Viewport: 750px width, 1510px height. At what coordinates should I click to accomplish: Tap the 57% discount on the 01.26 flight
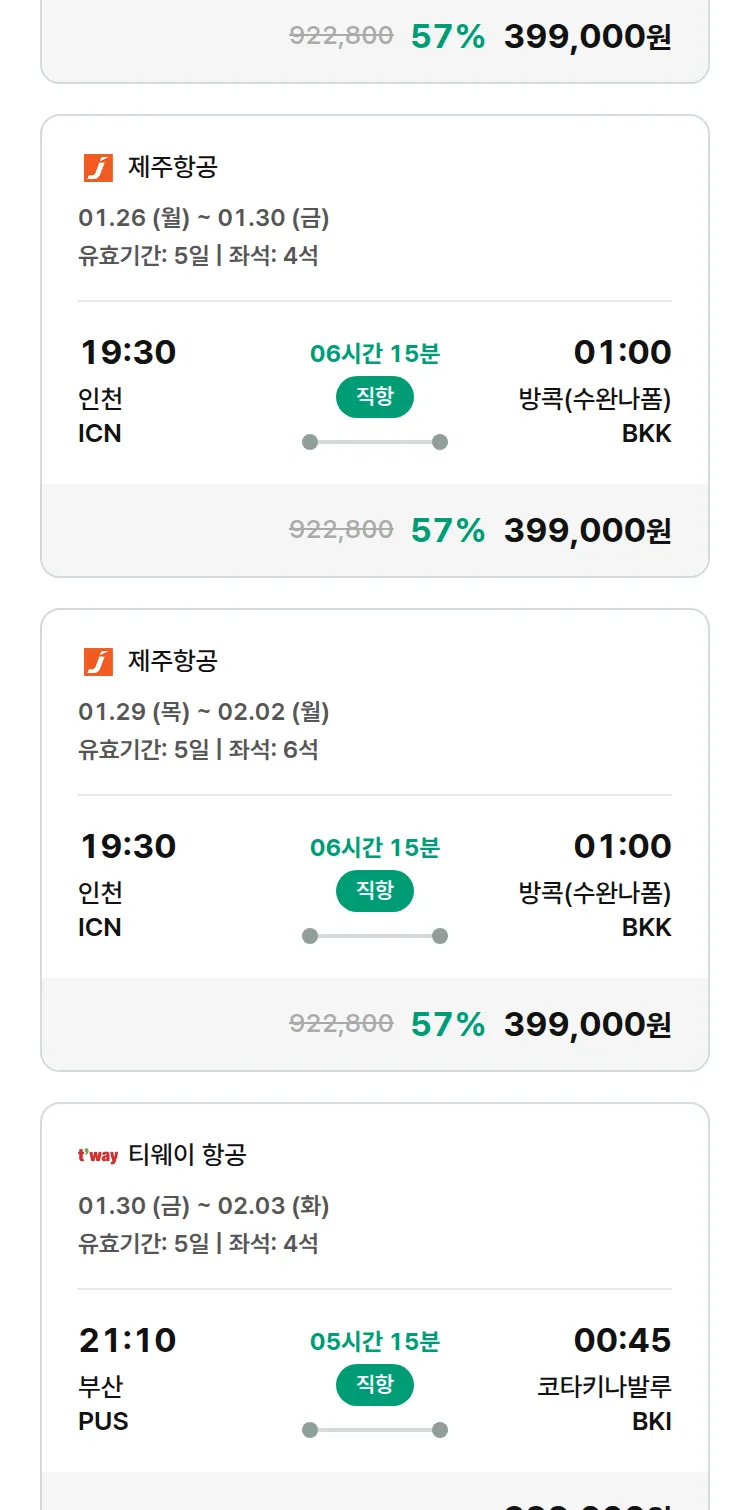pyautogui.click(x=448, y=530)
